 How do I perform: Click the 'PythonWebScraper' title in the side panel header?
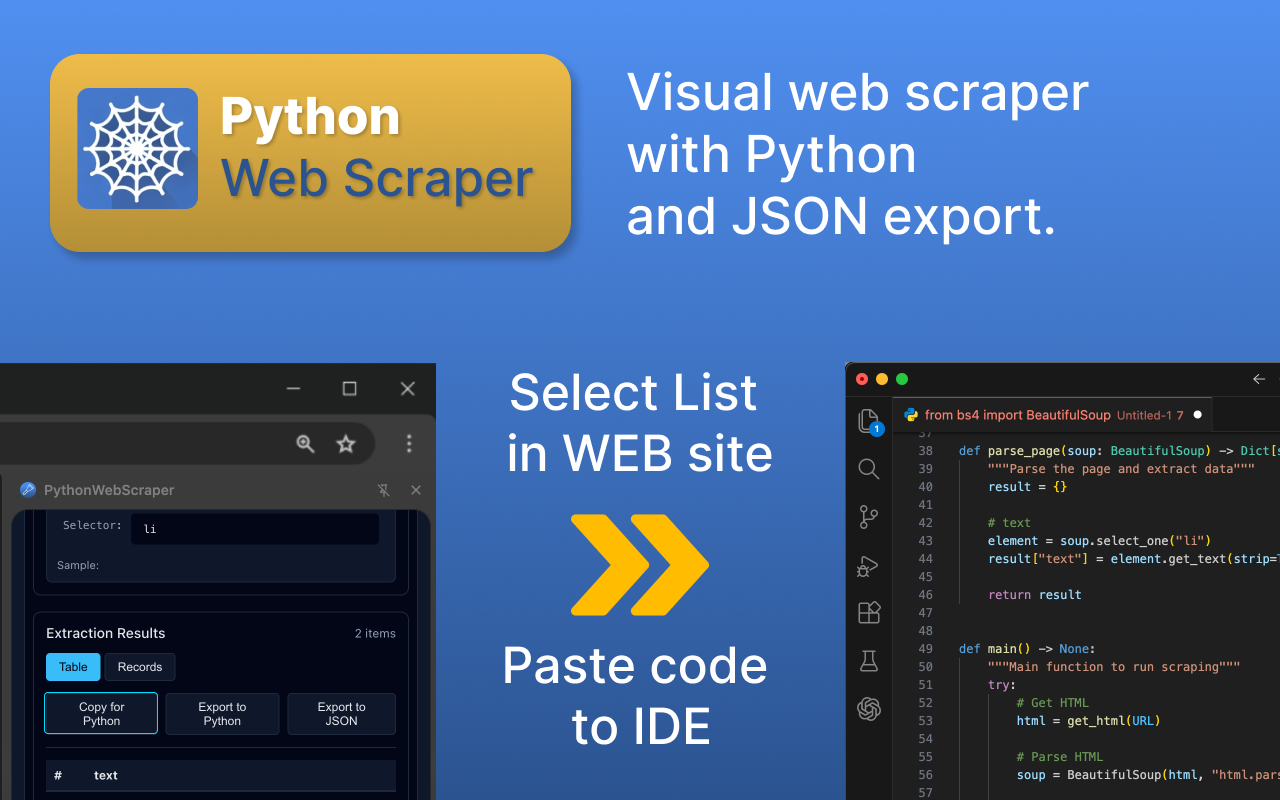pyautogui.click(x=109, y=490)
